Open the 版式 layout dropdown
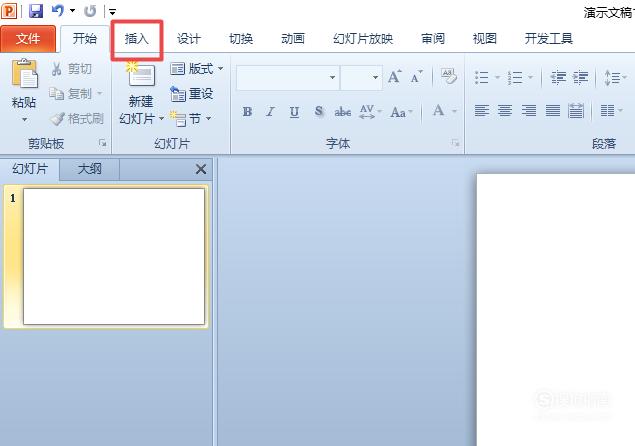The height and width of the screenshot is (446, 635). (196, 69)
